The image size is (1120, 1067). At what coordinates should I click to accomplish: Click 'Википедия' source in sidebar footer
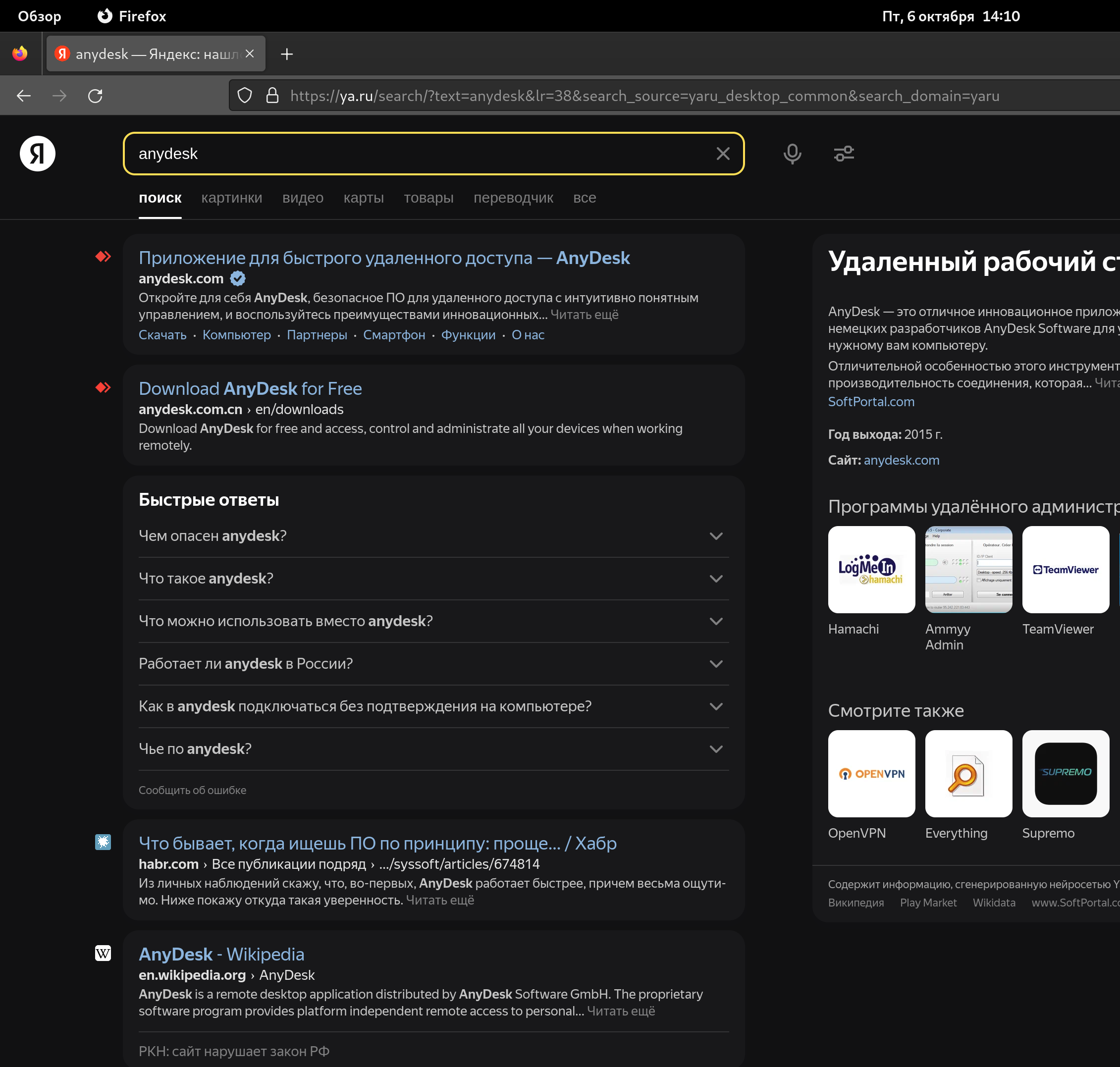[856, 903]
